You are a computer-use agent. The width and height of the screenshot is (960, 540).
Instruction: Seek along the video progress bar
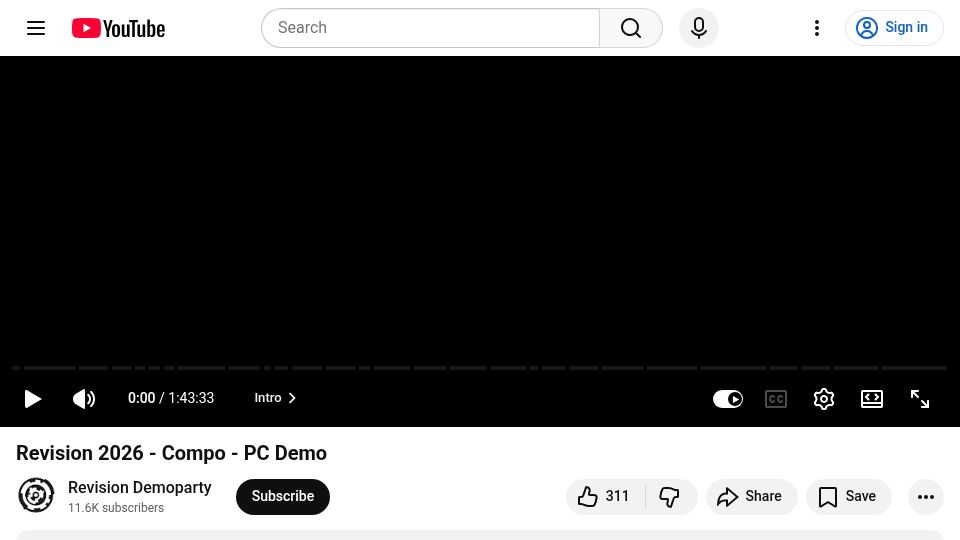point(479,368)
